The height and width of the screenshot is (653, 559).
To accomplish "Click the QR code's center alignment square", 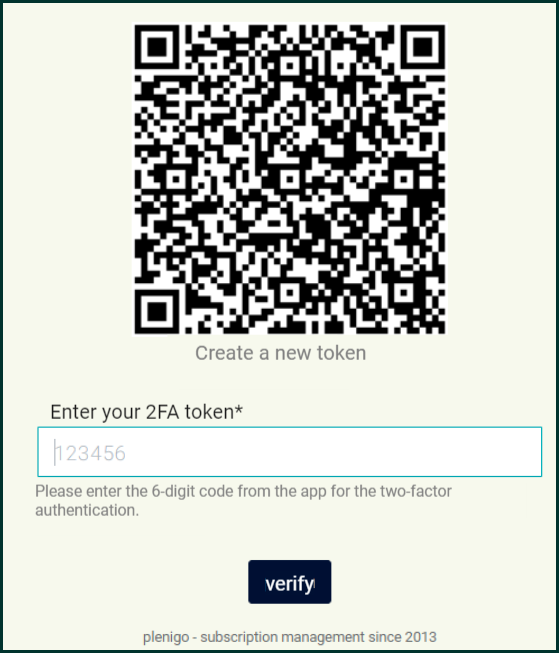I will tap(290, 179).
